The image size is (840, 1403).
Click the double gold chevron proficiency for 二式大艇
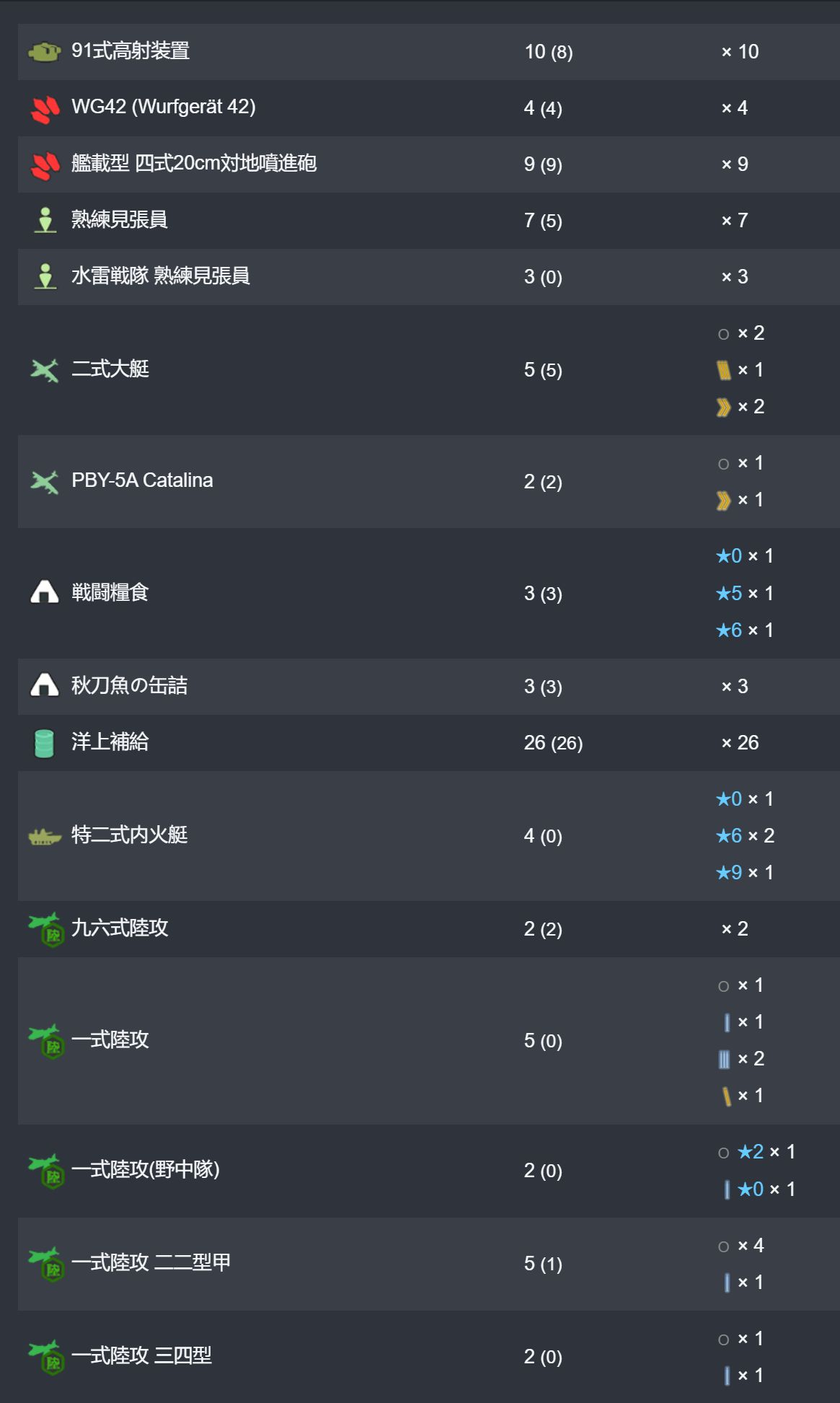tap(723, 408)
